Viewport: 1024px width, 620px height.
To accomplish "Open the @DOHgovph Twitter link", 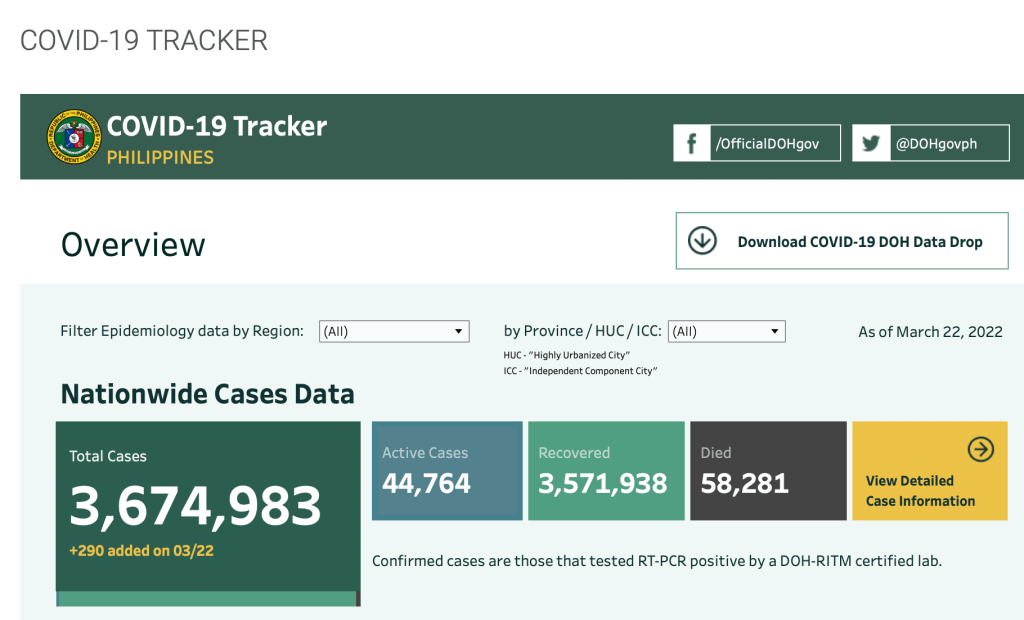I will click(x=936, y=144).
